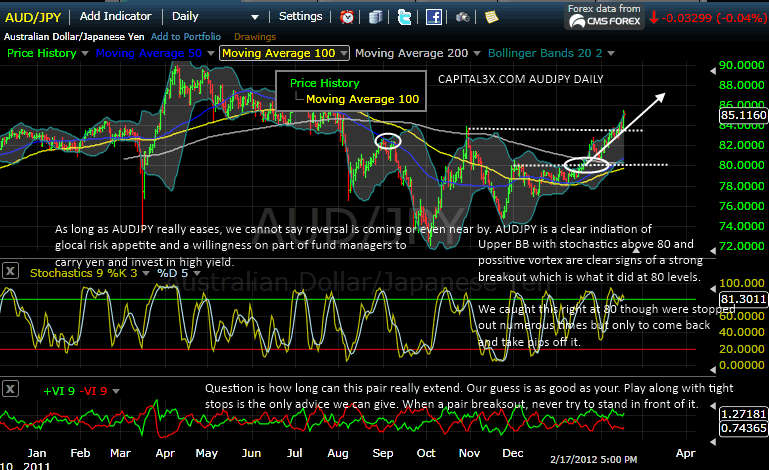Viewport: 769px width, 470px height.
Task: Close the Vortex indicator panel
Action: (x=9, y=387)
